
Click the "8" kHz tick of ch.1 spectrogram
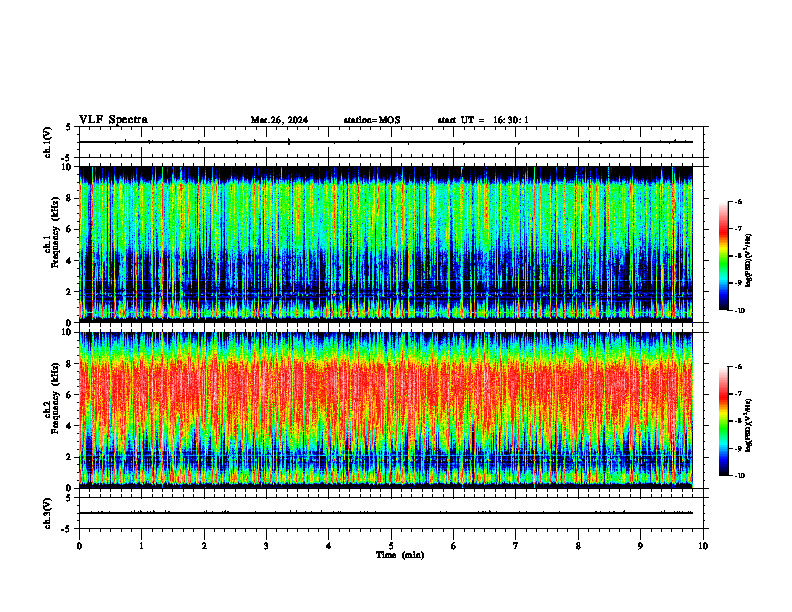coord(69,198)
